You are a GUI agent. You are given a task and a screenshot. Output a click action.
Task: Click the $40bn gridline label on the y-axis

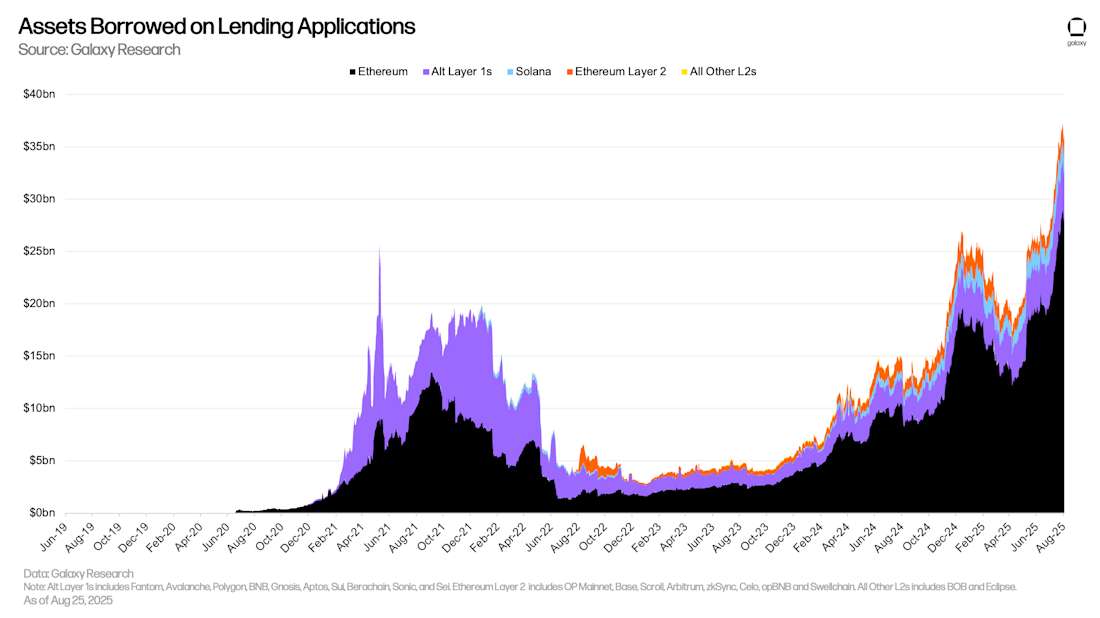click(x=39, y=93)
